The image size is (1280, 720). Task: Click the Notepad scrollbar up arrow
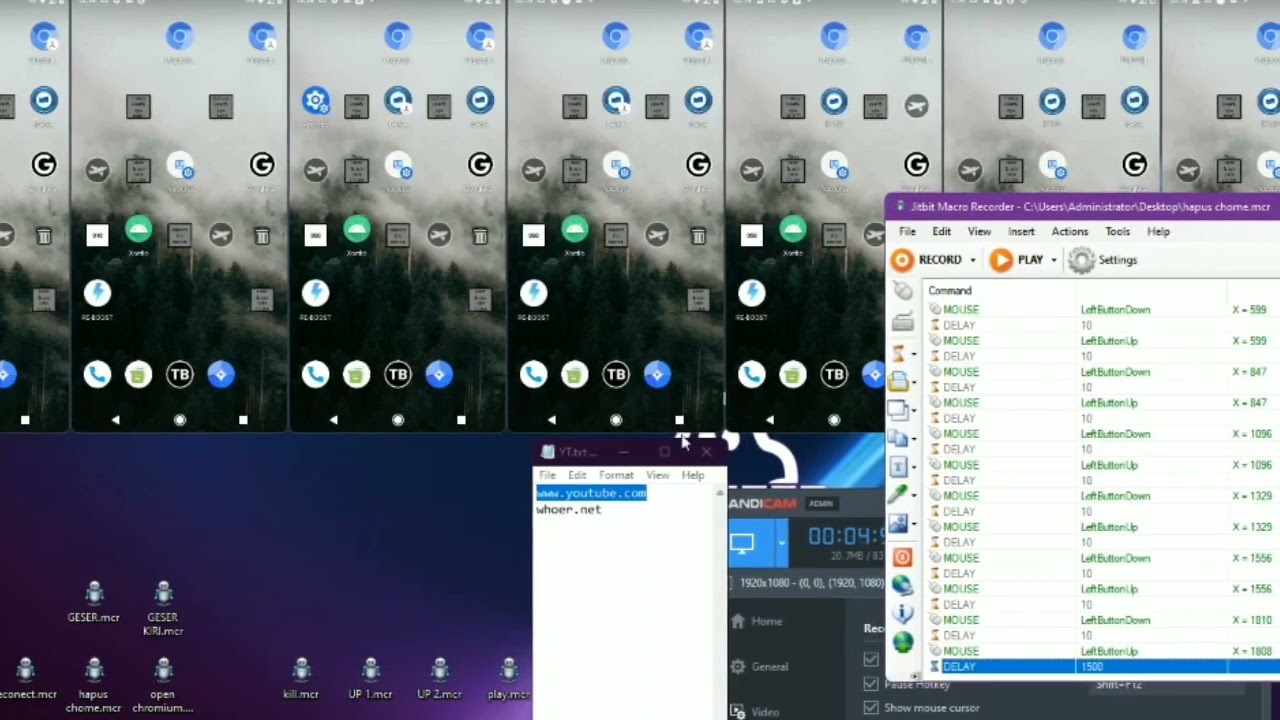[719, 493]
